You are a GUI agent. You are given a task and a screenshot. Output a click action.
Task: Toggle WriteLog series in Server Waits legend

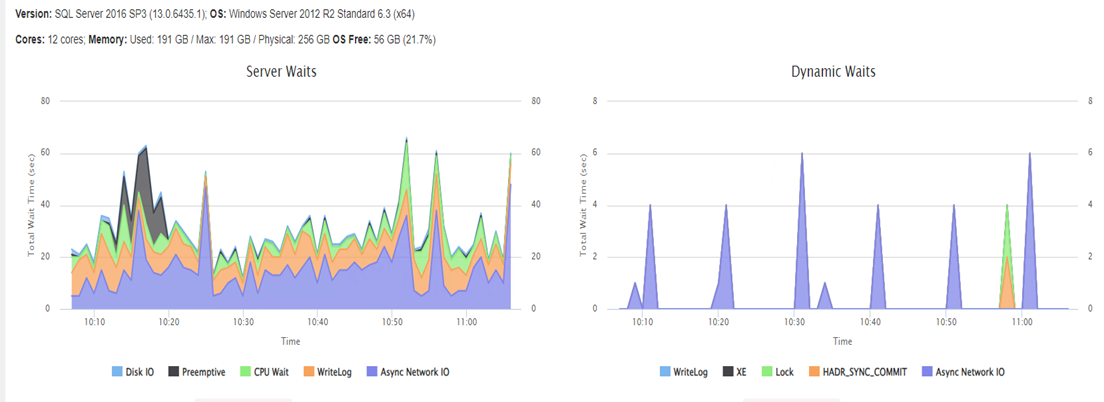(330, 372)
